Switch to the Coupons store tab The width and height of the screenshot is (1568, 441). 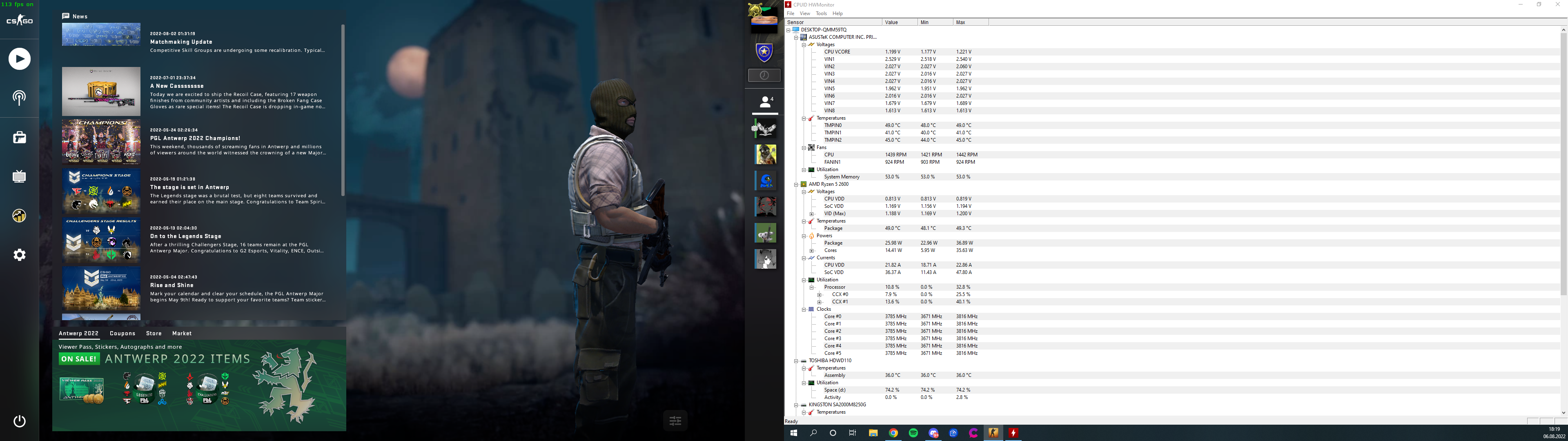click(x=122, y=333)
